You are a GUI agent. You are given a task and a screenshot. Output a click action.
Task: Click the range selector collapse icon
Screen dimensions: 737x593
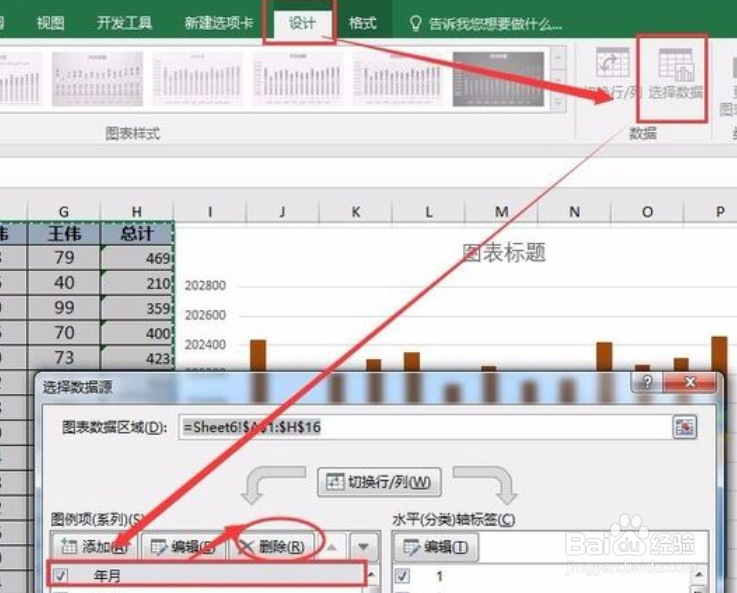pyautogui.click(x=684, y=427)
